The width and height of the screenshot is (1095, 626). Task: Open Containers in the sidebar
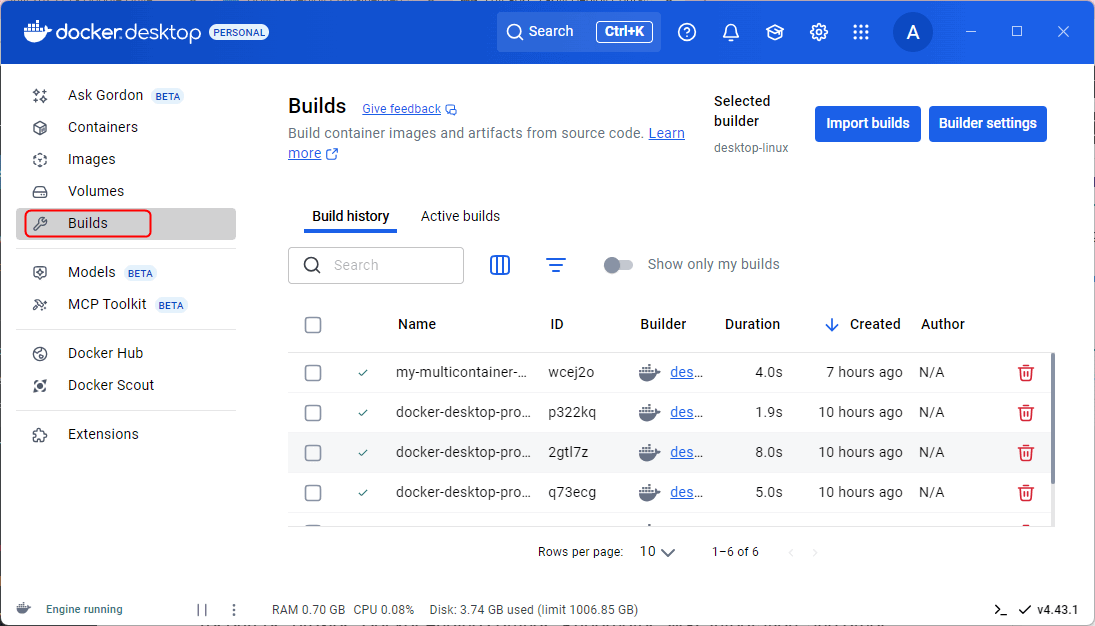point(103,127)
